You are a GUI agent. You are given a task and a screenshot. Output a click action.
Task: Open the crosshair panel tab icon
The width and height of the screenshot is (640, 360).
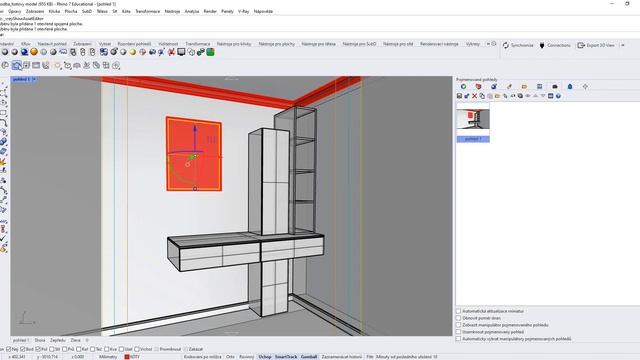(585, 87)
